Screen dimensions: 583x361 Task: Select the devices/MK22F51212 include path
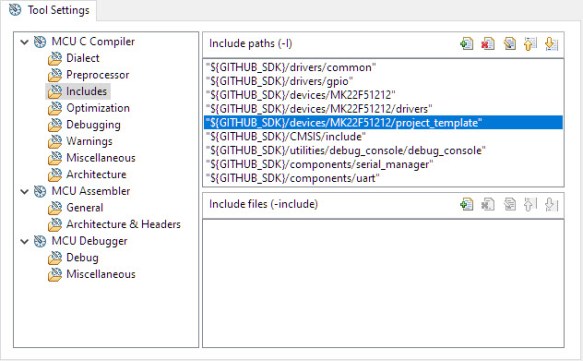coord(383,95)
